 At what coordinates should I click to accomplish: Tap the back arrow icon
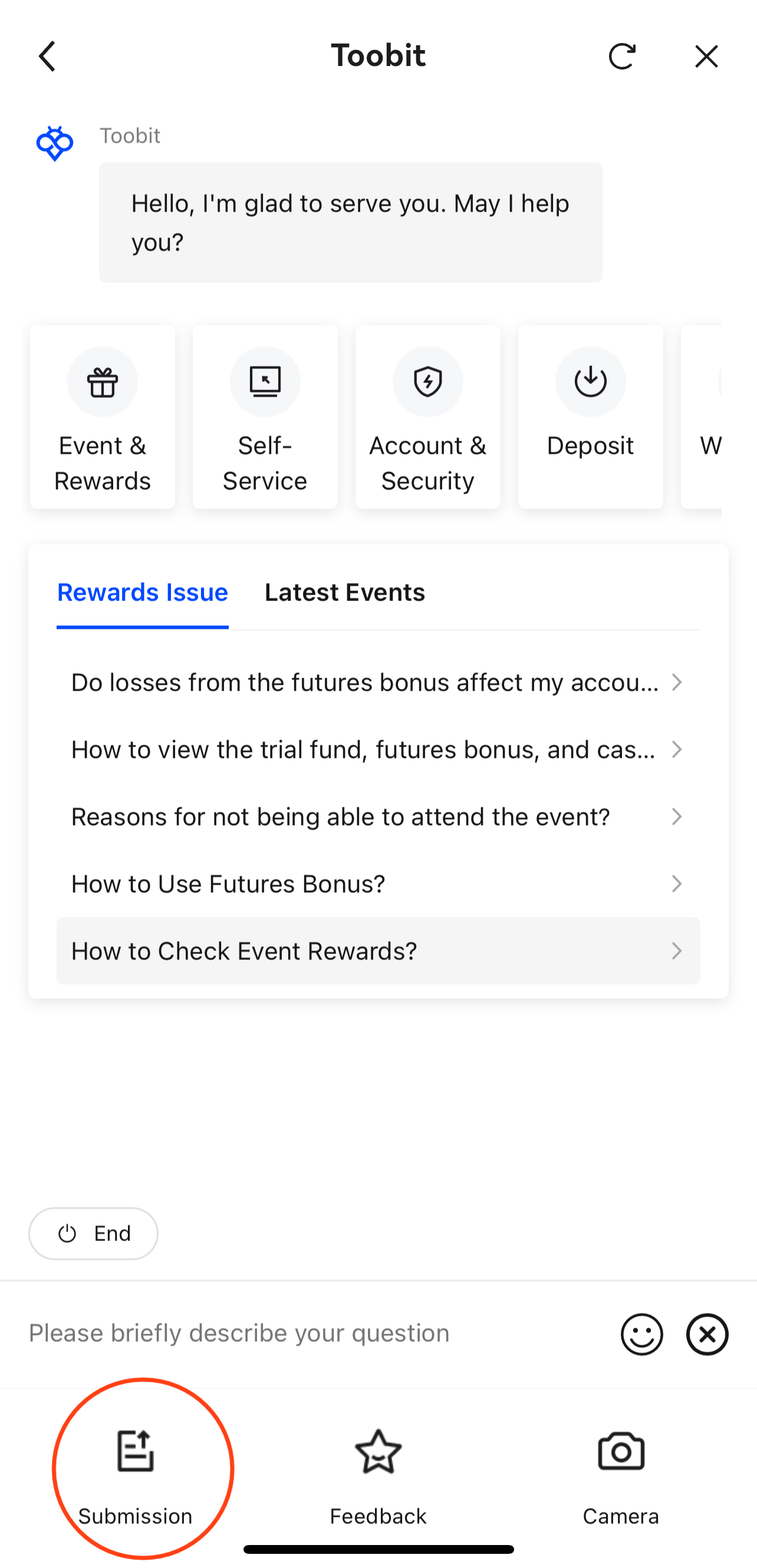(47, 57)
